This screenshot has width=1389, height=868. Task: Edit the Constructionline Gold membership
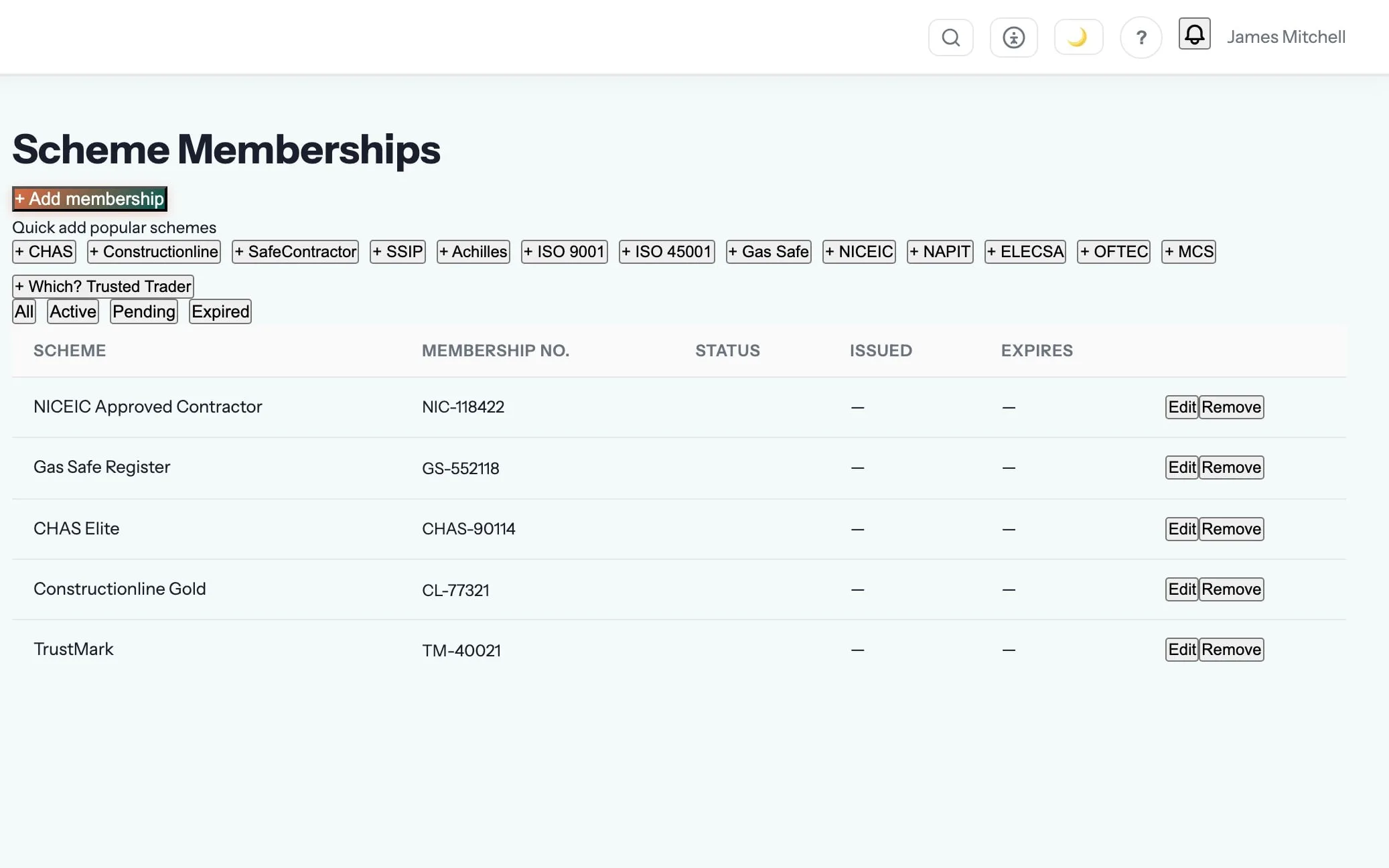[x=1182, y=589]
